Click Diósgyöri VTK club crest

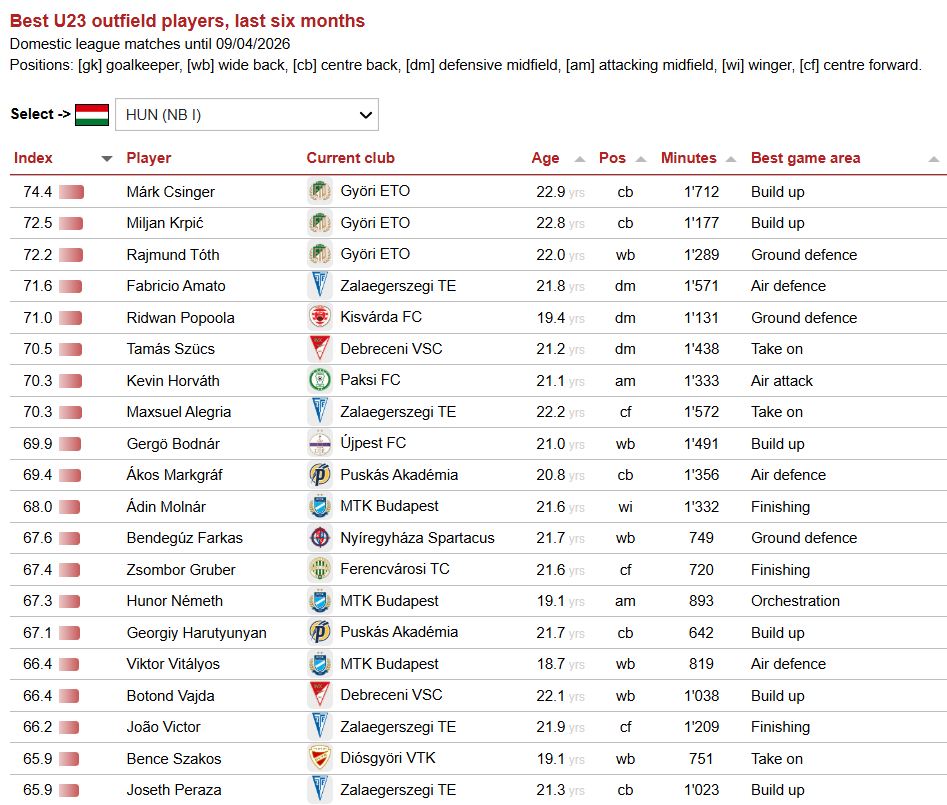pyautogui.click(x=320, y=758)
